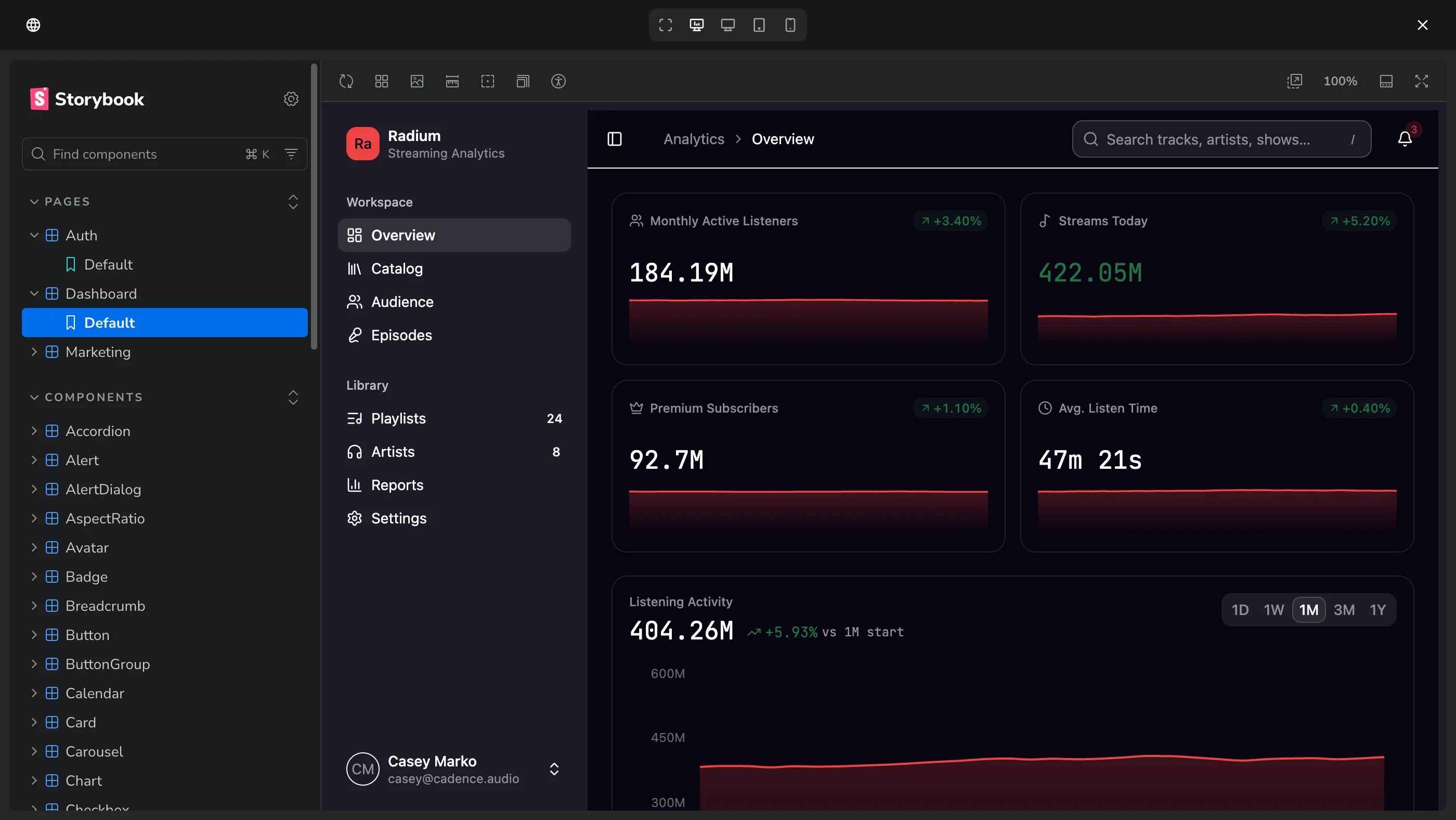The height and width of the screenshot is (820, 1456).
Task: Toggle the outline dashed-square toolbar icon
Action: point(488,82)
